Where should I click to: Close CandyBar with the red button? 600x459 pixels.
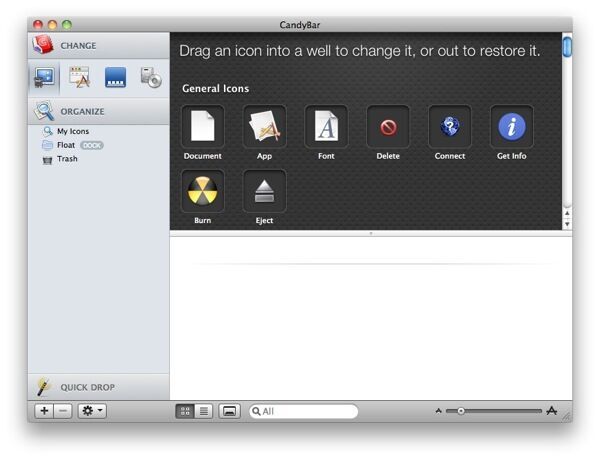tap(38, 25)
